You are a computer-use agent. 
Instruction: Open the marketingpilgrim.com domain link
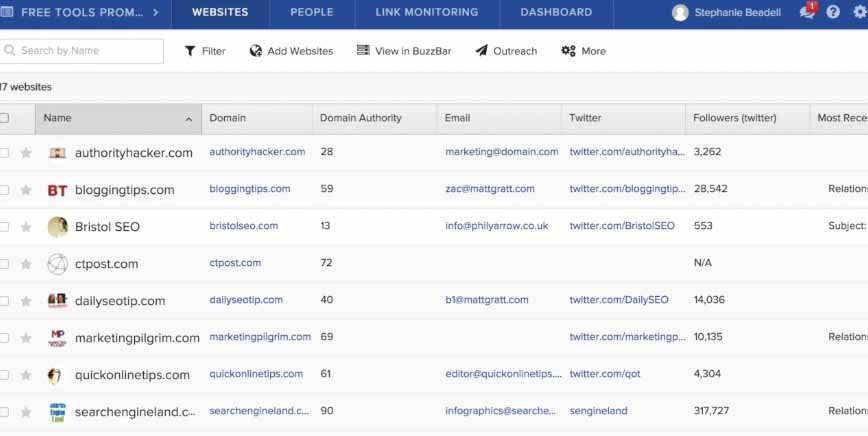pyautogui.click(x=260, y=337)
